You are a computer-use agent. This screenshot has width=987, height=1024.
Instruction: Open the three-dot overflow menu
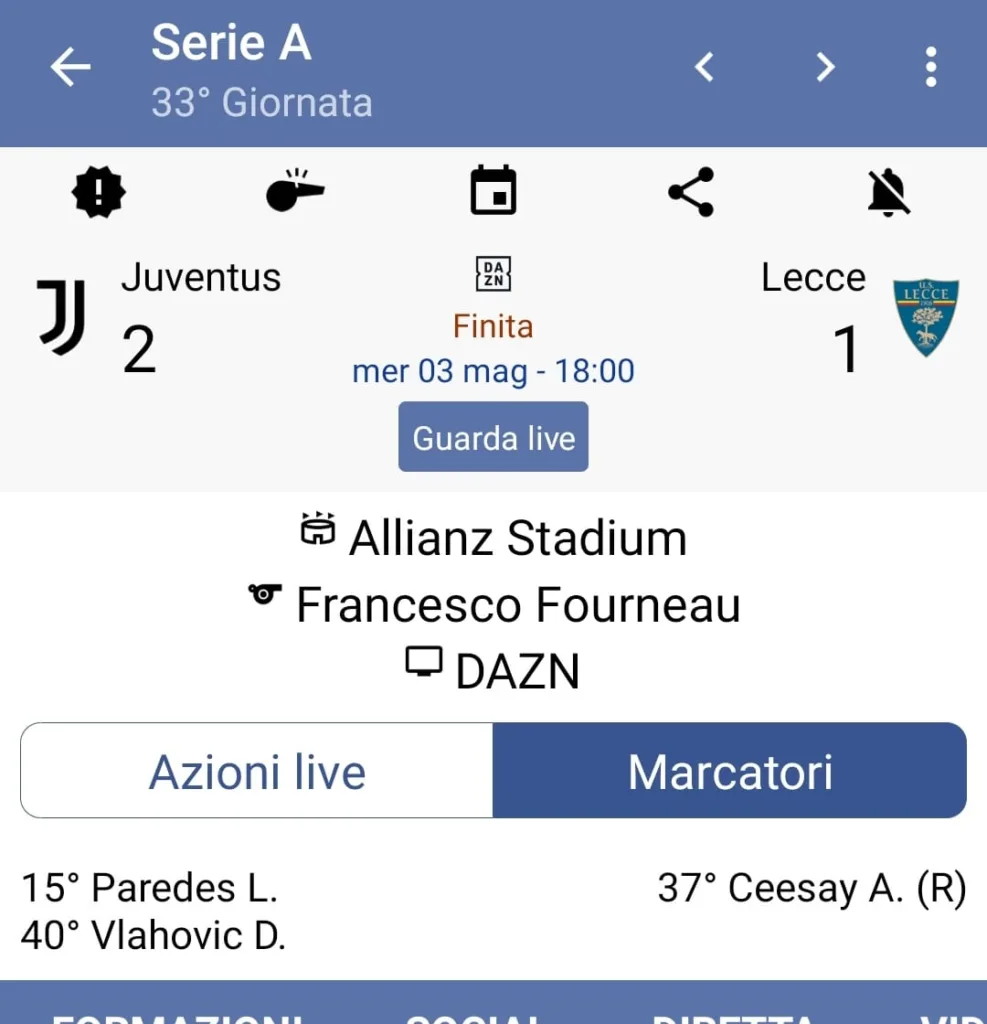coord(931,68)
